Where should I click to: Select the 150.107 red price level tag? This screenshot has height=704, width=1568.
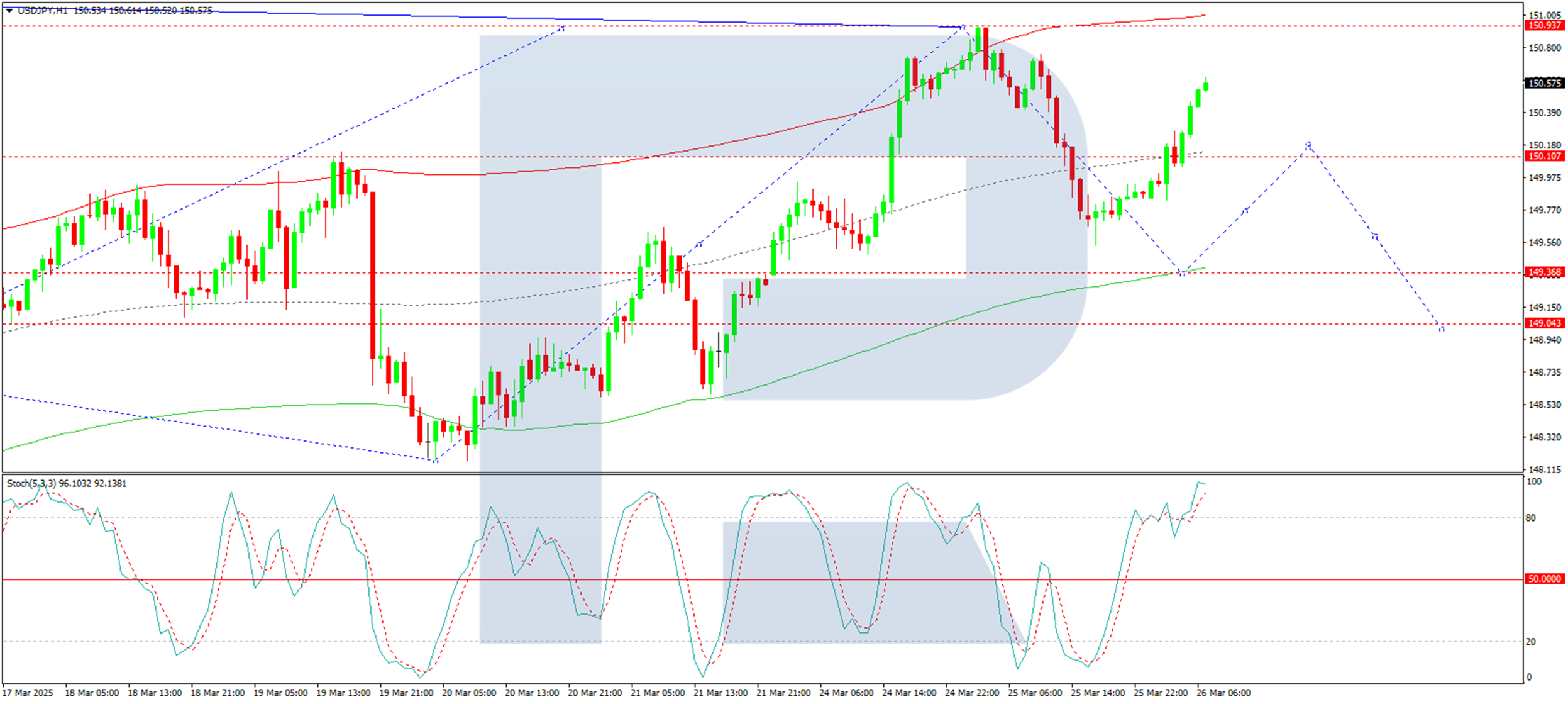click(1544, 156)
